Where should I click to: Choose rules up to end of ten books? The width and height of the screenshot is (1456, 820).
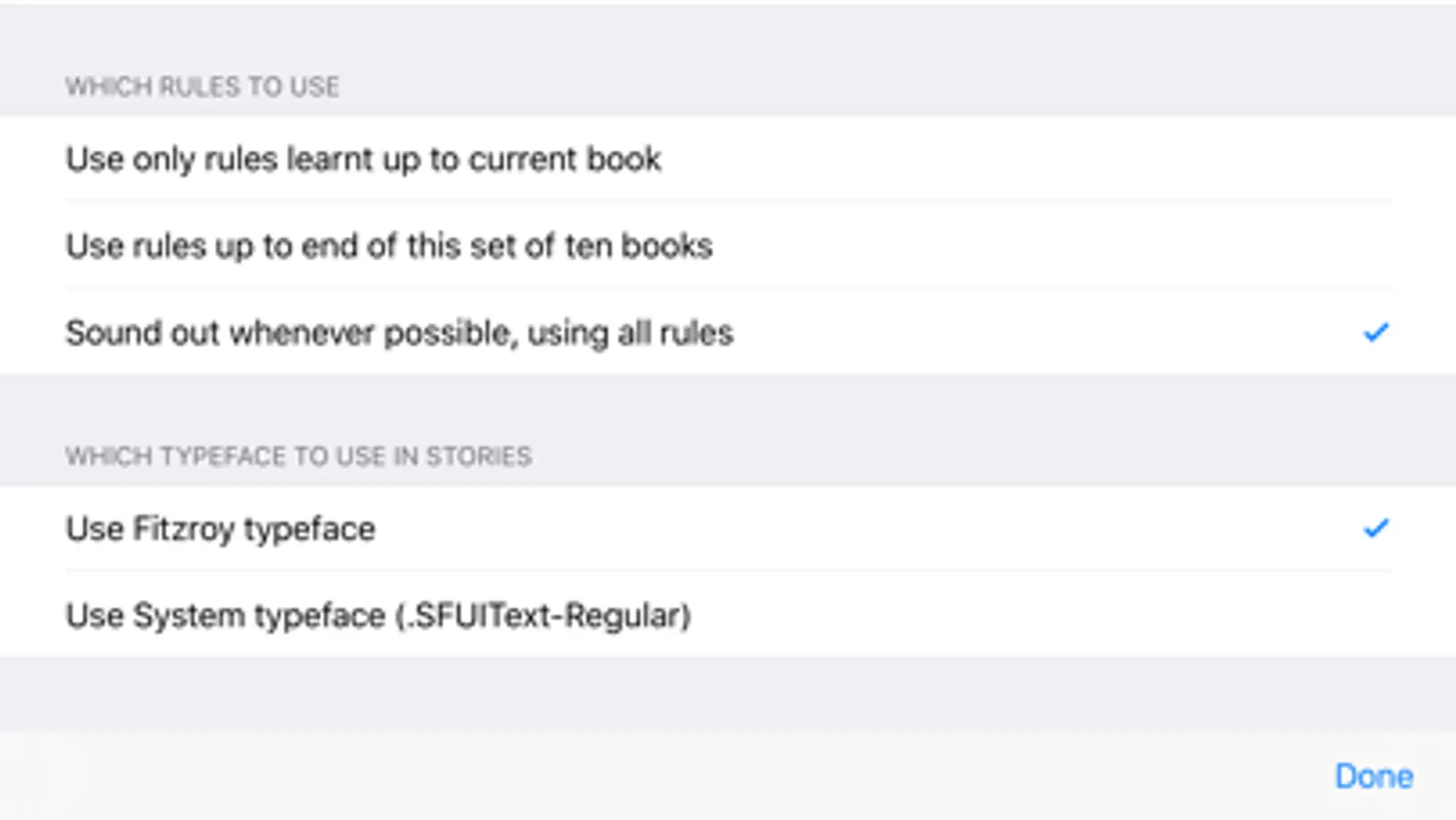[x=389, y=246]
